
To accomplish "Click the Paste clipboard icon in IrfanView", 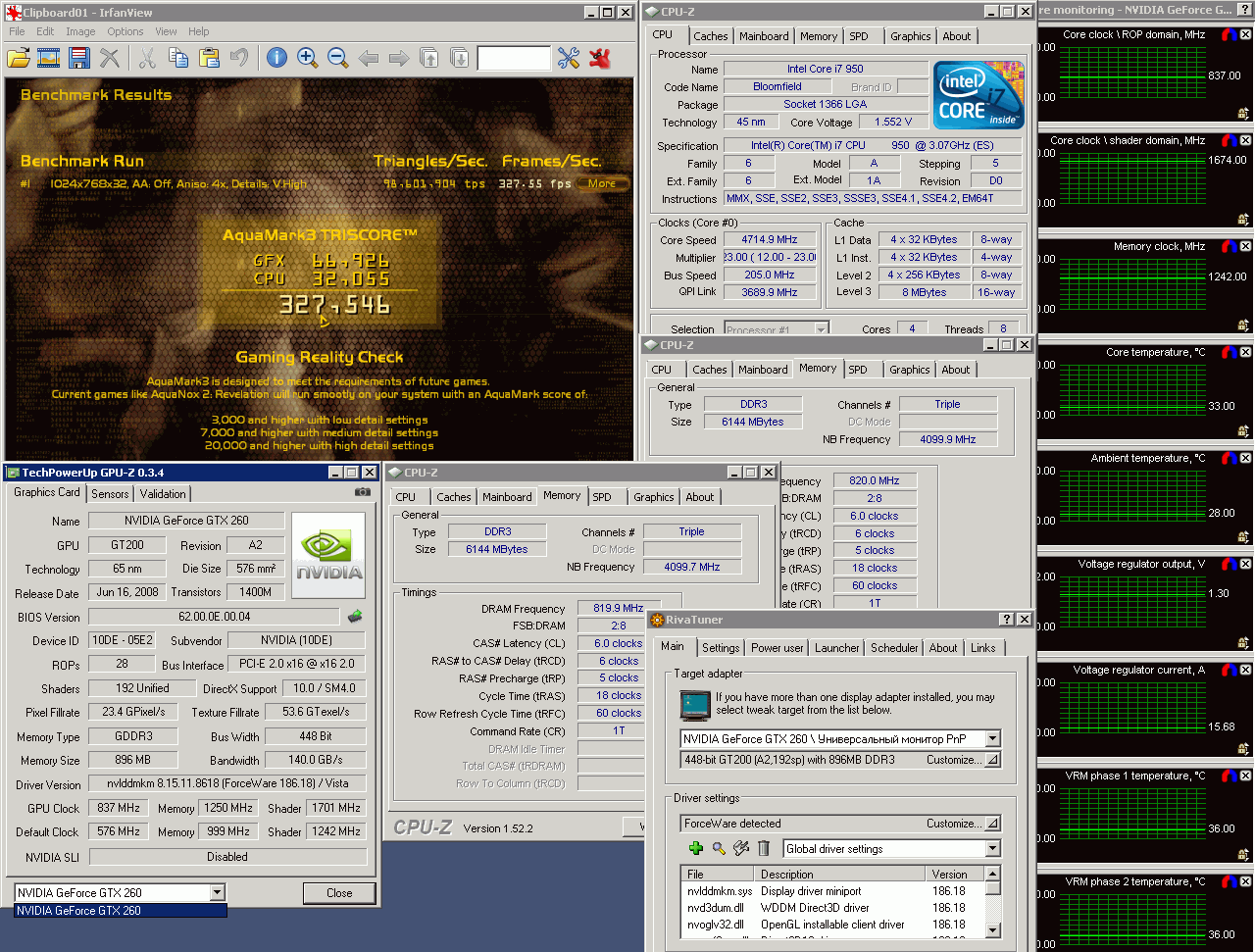I will coord(209,58).
